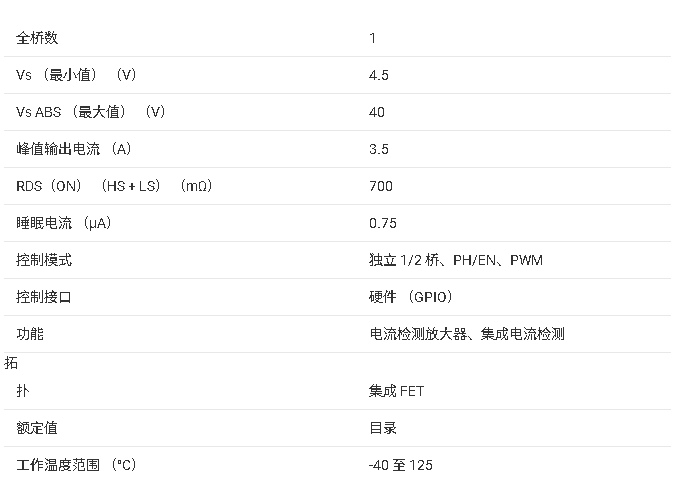Click the 全桥数 parameter label
Viewport: 686px width, 482px height.
pyautogui.click(x=38, y=38)
